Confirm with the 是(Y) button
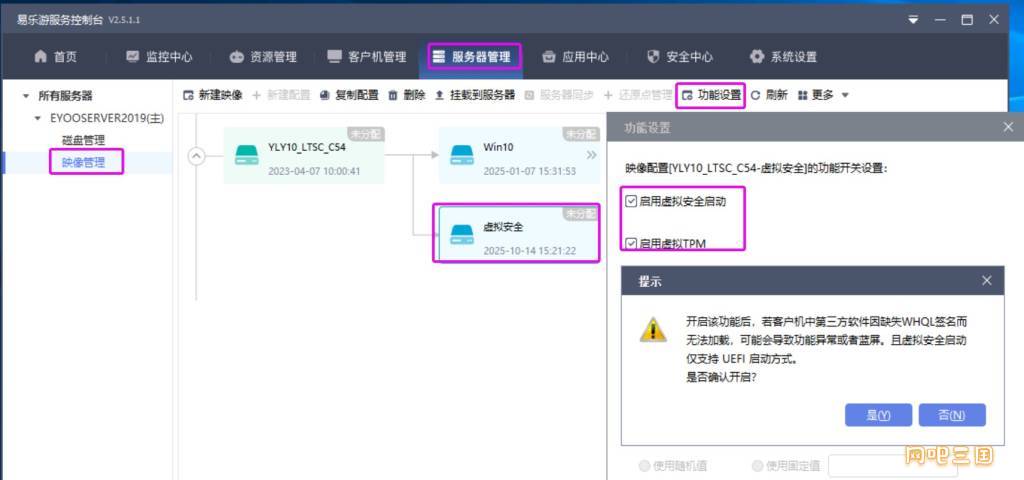The height and width of the screenshot is (480, 1024). [x=878, y=415]
